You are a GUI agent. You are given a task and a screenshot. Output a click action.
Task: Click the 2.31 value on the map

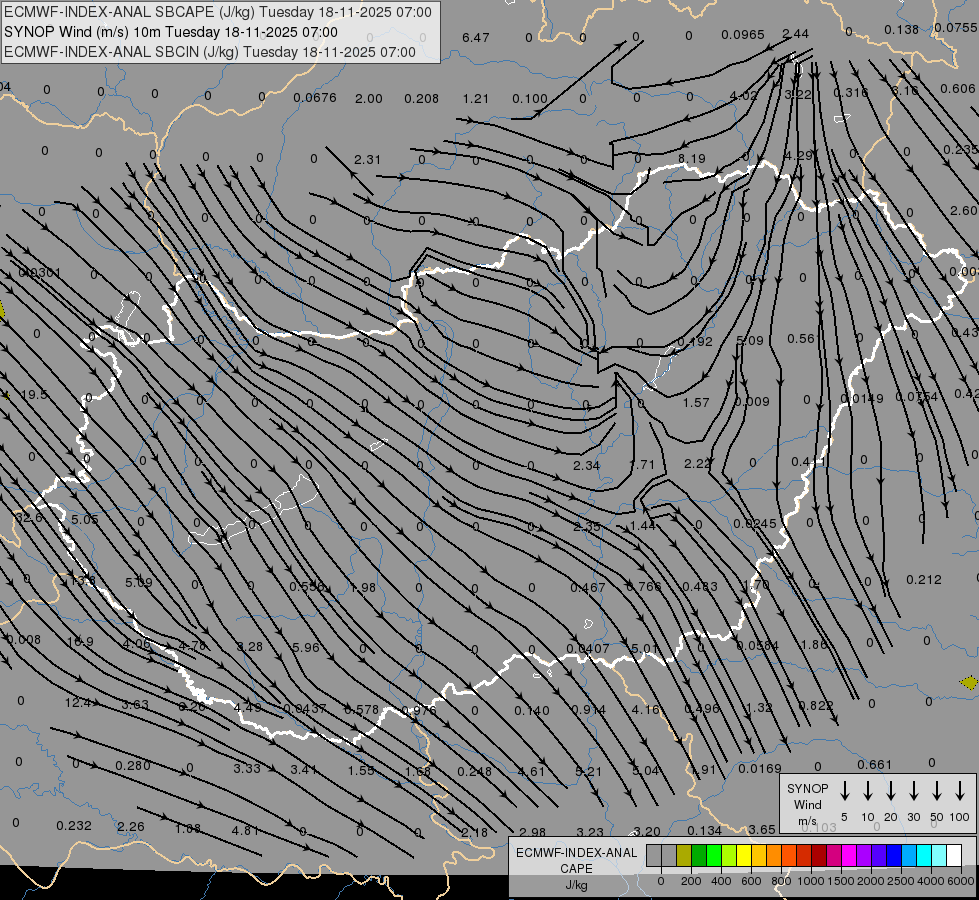[367, 159]
